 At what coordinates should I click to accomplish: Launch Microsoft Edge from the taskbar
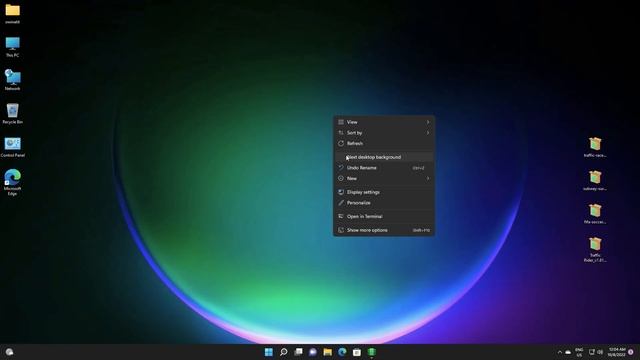coord(342,352)
